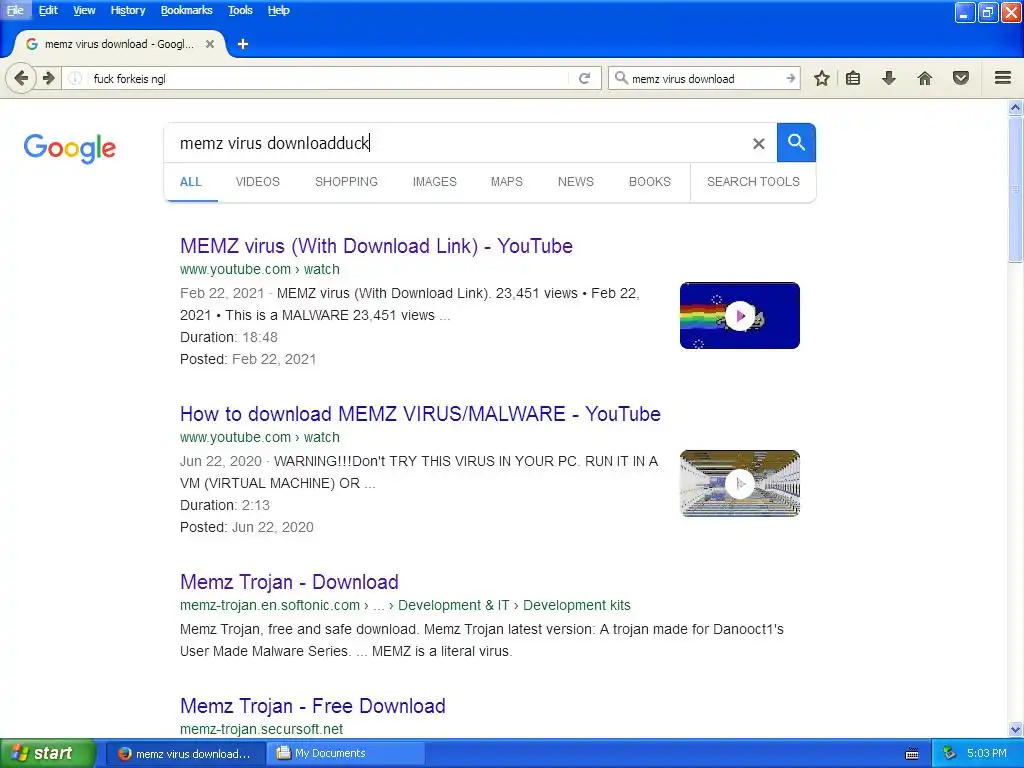Click Duration: 18:48 text
This screenshot has height=768, width=1024.
click(229, 338)
